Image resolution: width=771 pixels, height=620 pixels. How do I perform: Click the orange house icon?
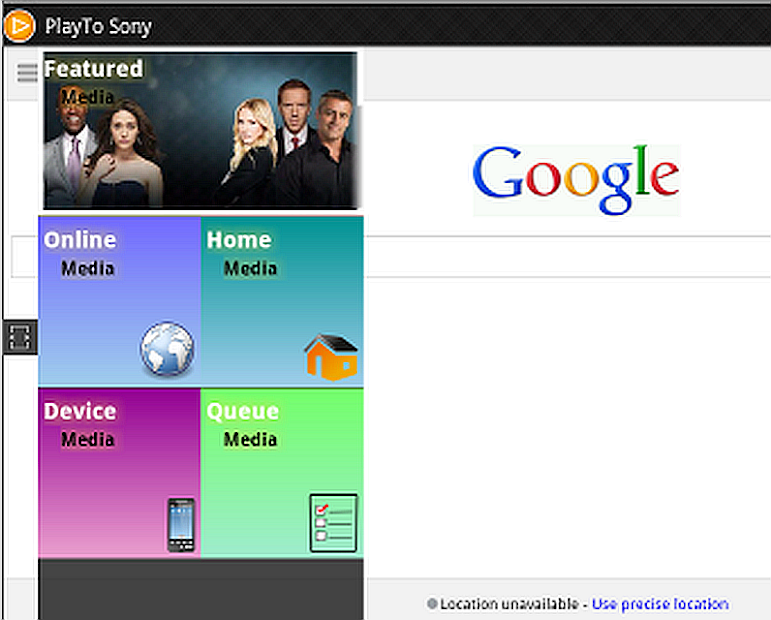[x=330, y=357]
